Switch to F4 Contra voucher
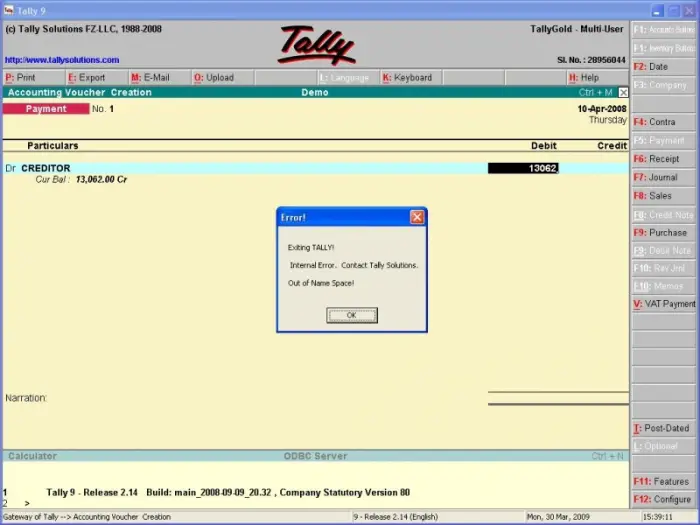700x525 pixels. pyautogui.click(x=664, y=122)
